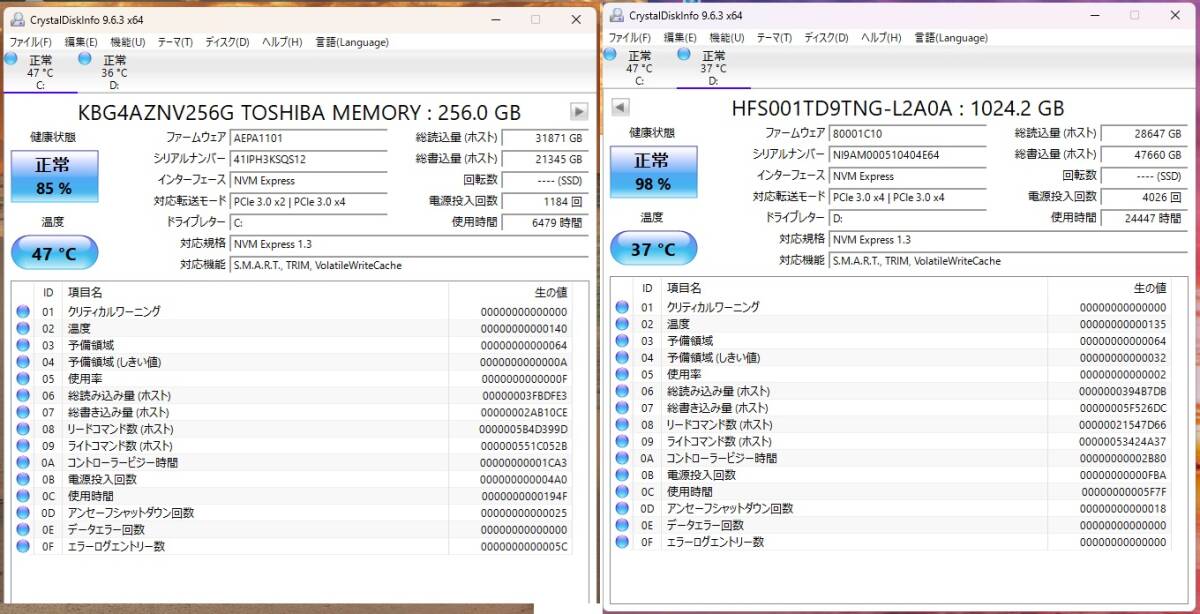This screenshot has height=614, width=1200.
Task: Select orb for 予備領域 row (ID 03) in HFS001TD9TNG window
Action: [622, 341]
